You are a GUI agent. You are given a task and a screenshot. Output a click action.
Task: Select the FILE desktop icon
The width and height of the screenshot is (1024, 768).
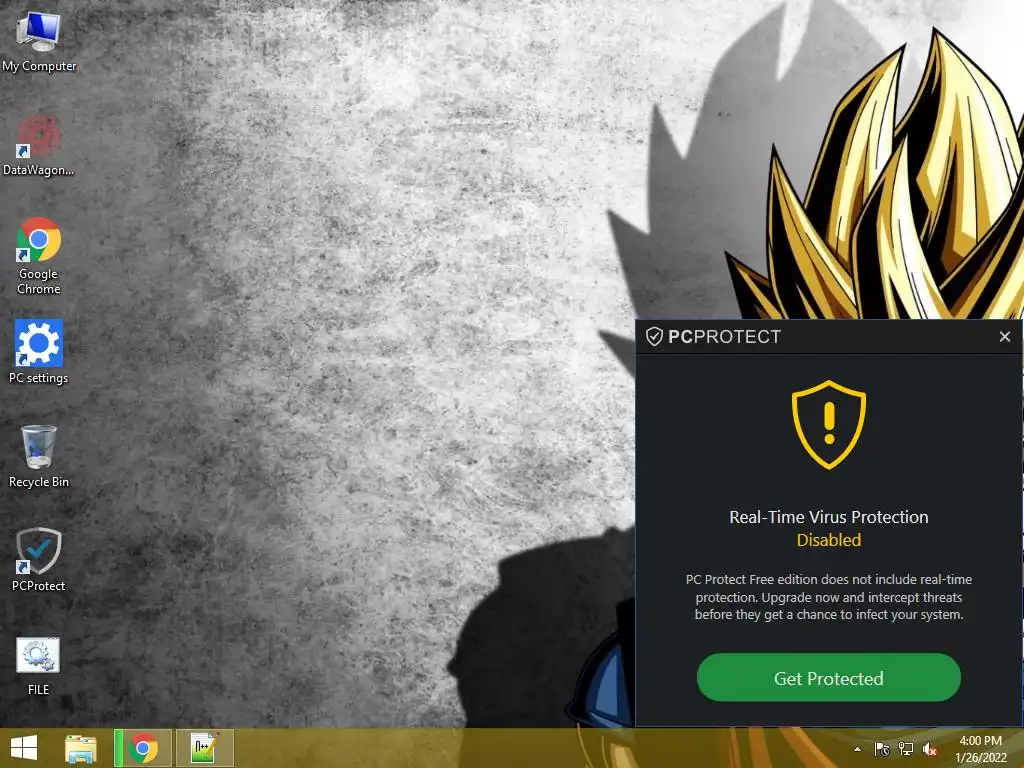(x=39, y=666)
